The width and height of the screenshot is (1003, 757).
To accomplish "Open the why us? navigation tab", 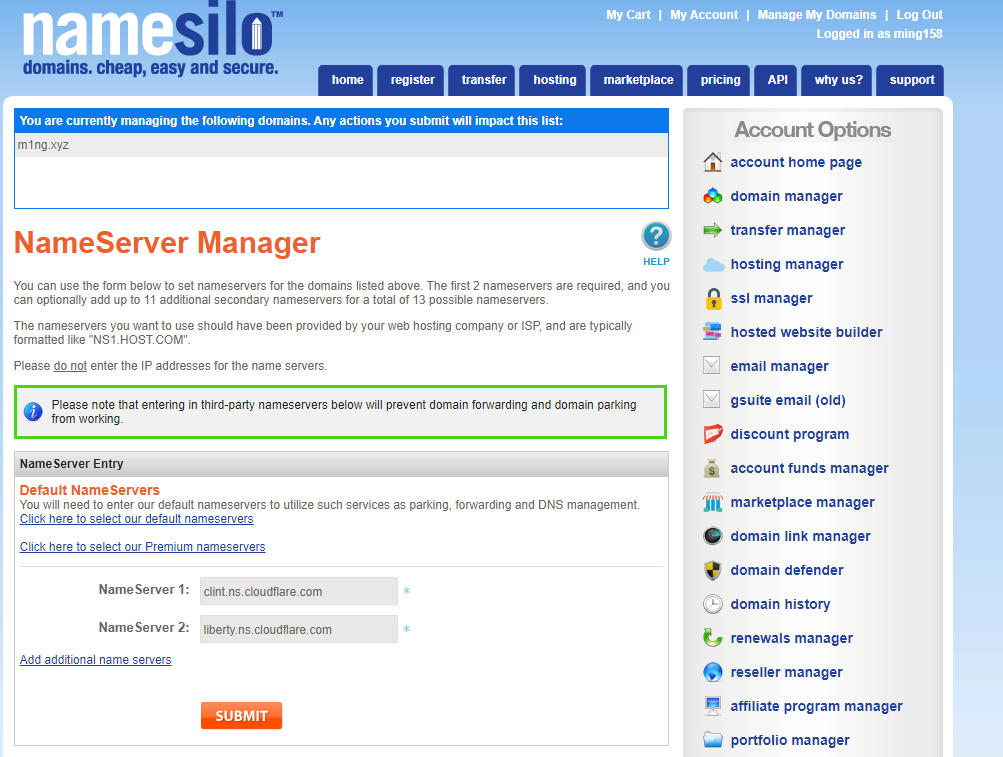I will (838, 80).
